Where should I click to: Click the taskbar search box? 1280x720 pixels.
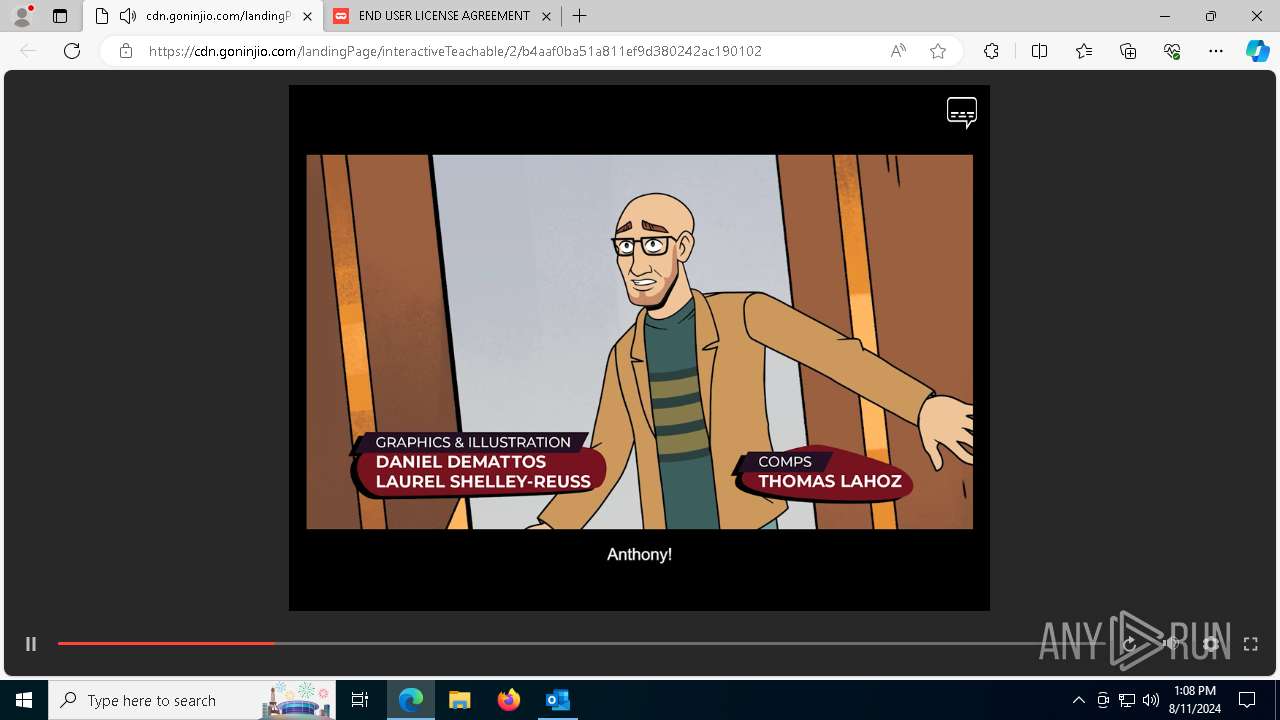(194, 700)
